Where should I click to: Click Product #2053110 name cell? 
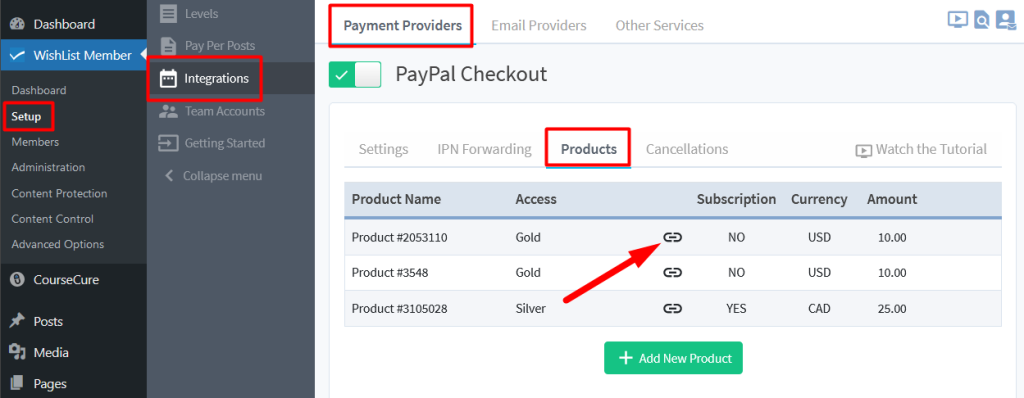(400, 238)
